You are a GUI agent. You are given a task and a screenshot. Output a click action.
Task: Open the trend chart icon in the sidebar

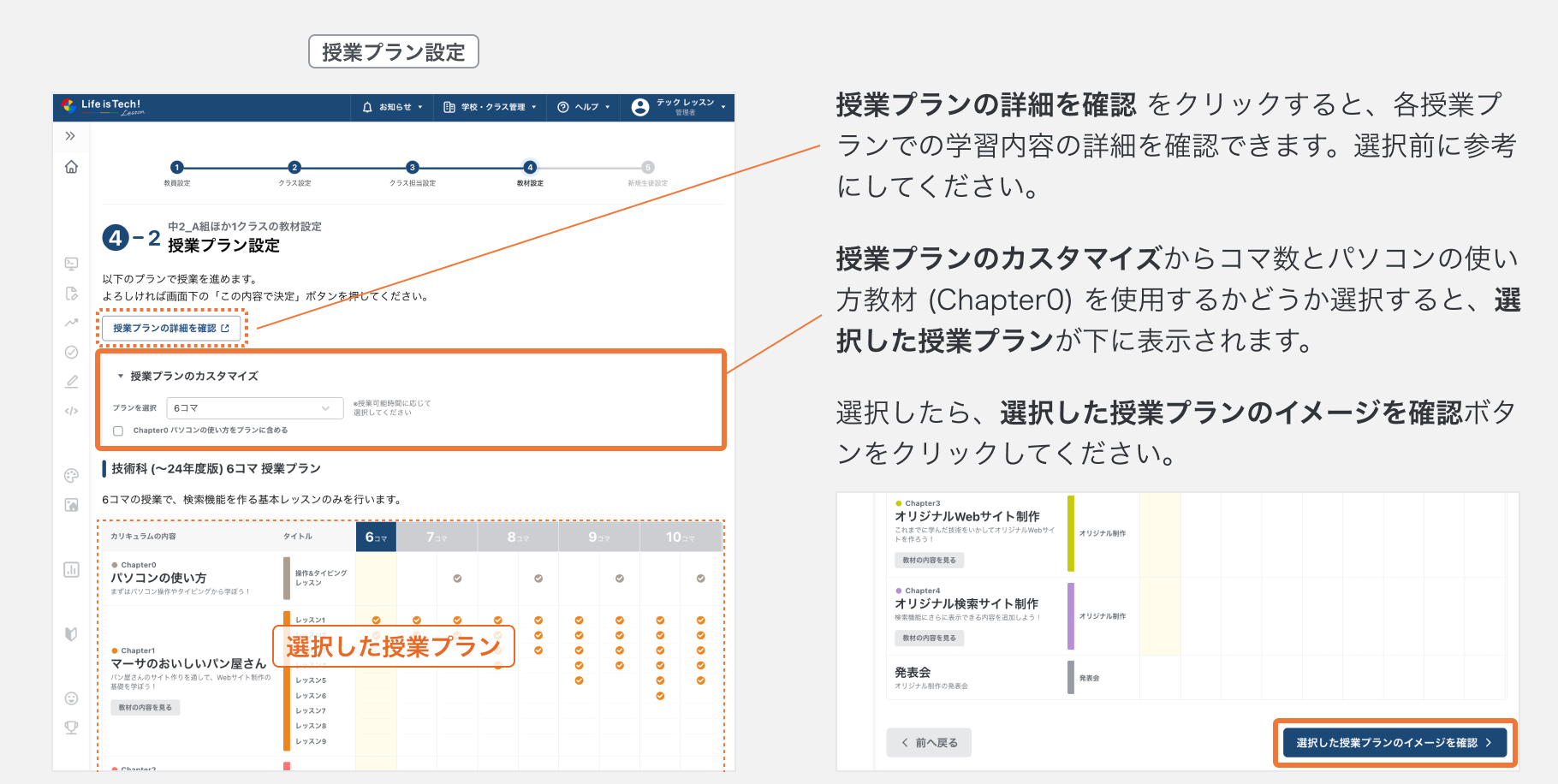[72, 323]
